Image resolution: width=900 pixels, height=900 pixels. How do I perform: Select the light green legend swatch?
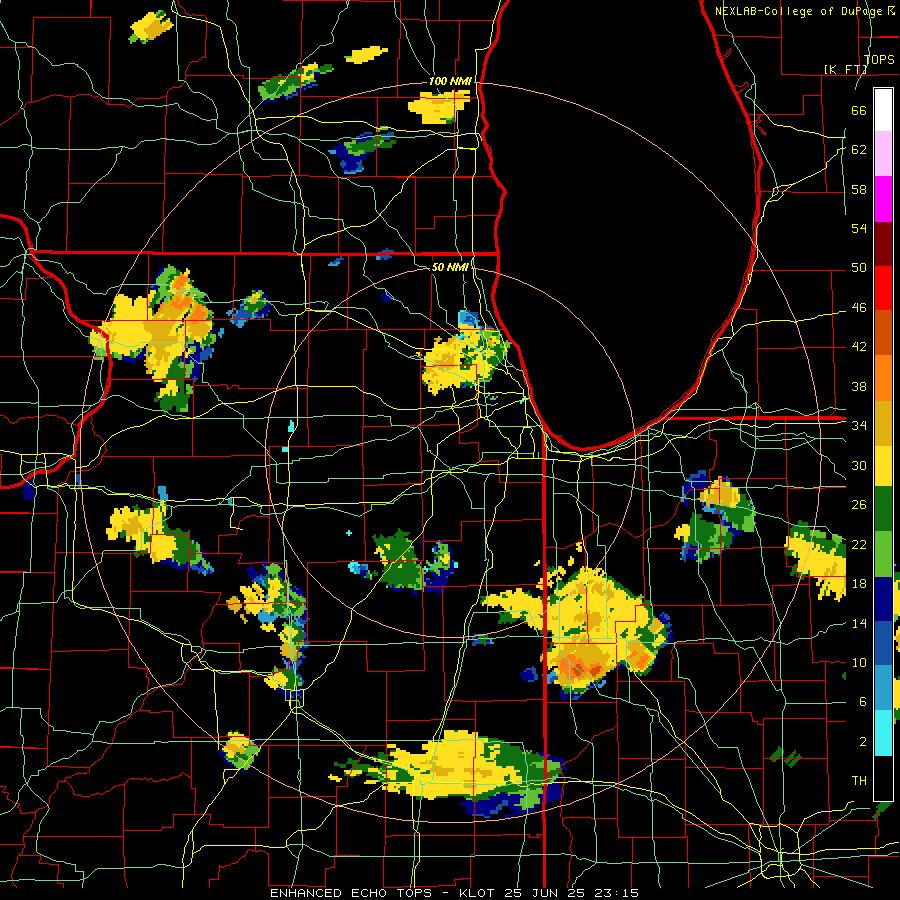tap(883, 554)
